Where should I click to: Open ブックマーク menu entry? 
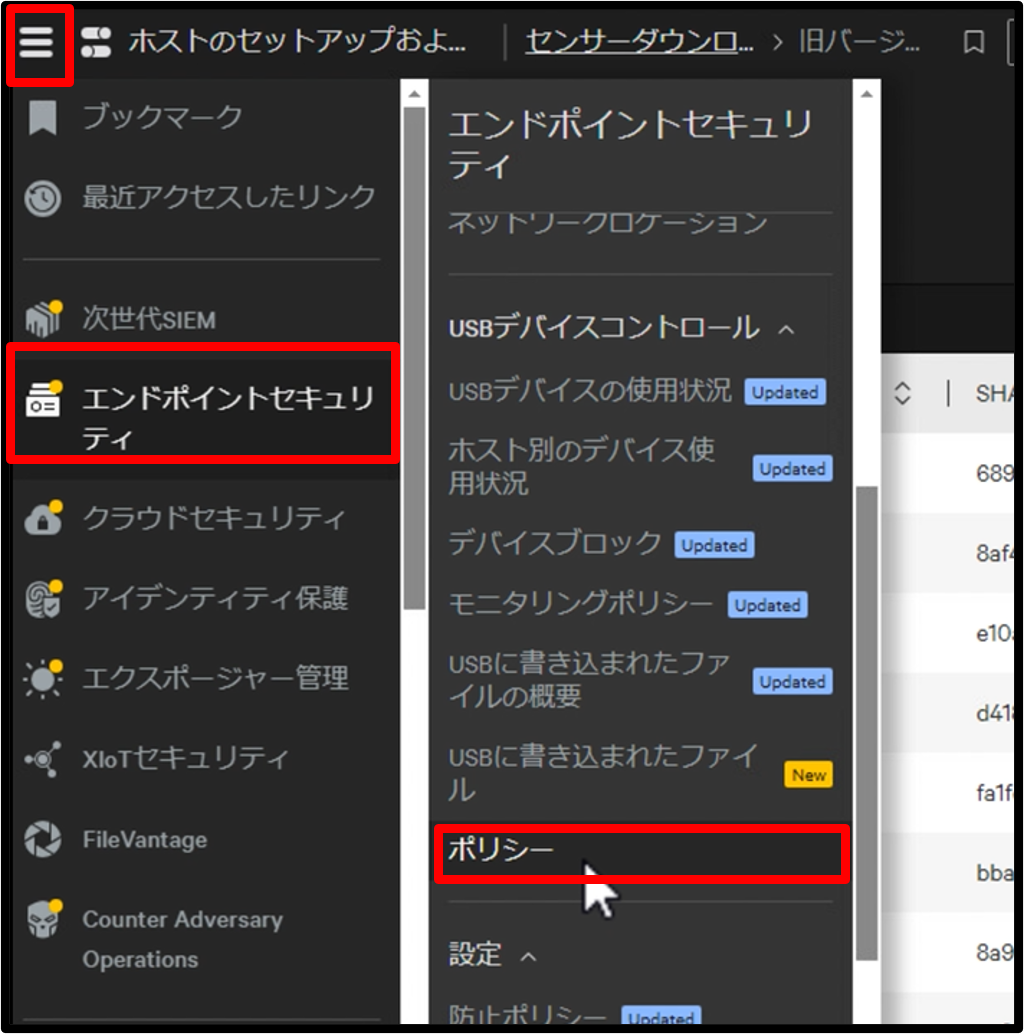(162, 117)
